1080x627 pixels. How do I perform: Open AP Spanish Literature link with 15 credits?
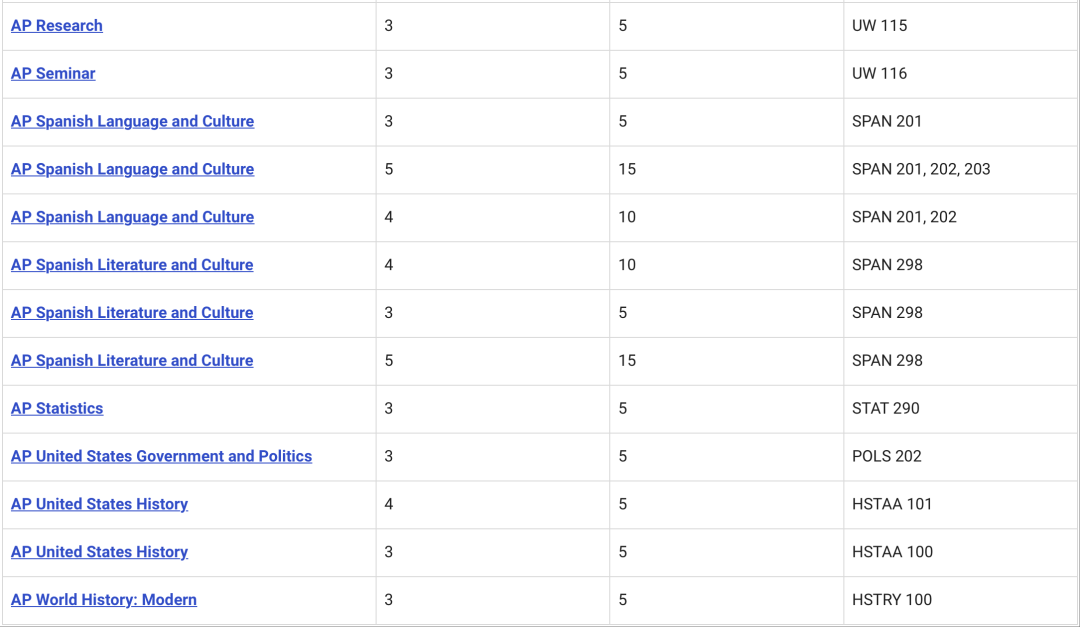132,361
